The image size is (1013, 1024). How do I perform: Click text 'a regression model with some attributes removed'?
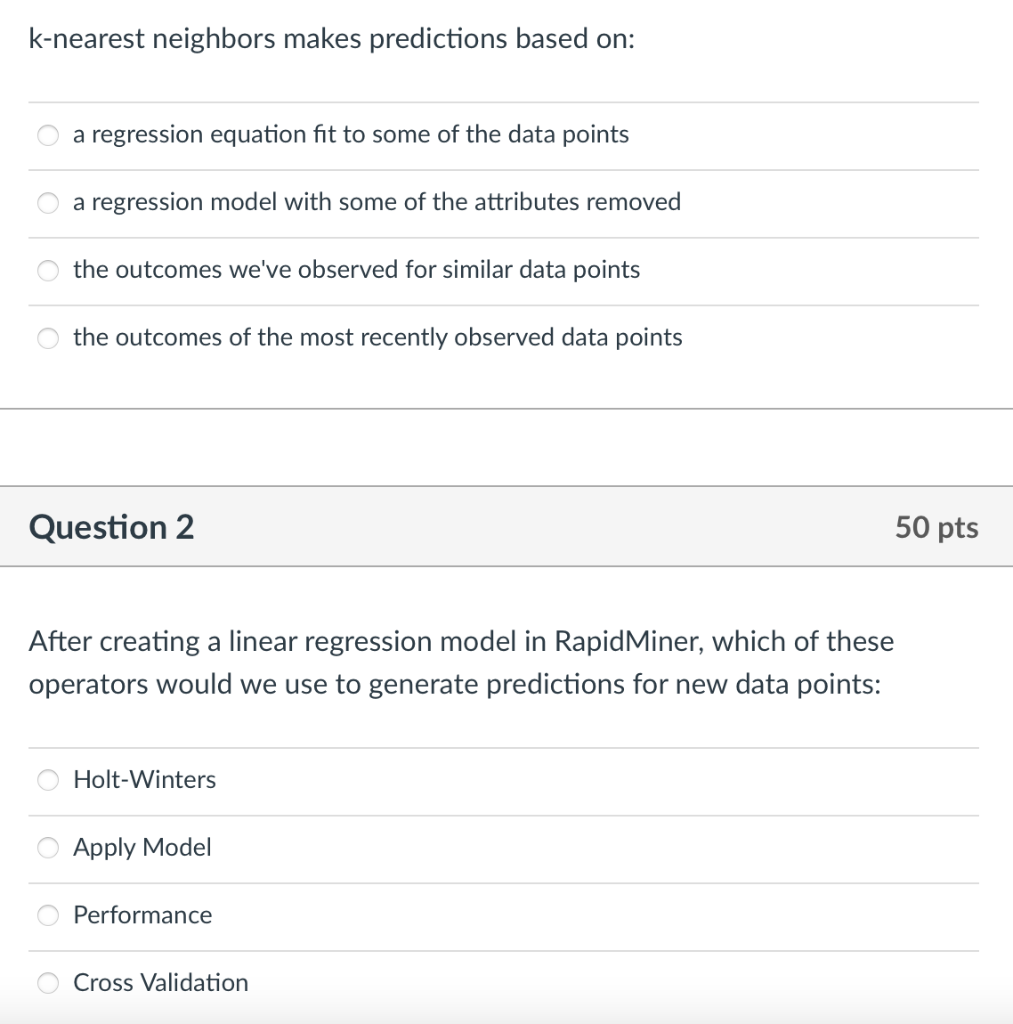(x=377, y=202)
